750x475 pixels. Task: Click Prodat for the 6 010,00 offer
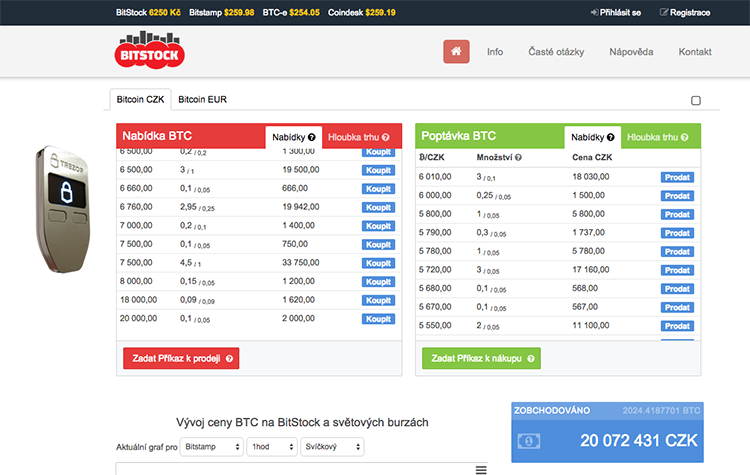click(677, 177)
